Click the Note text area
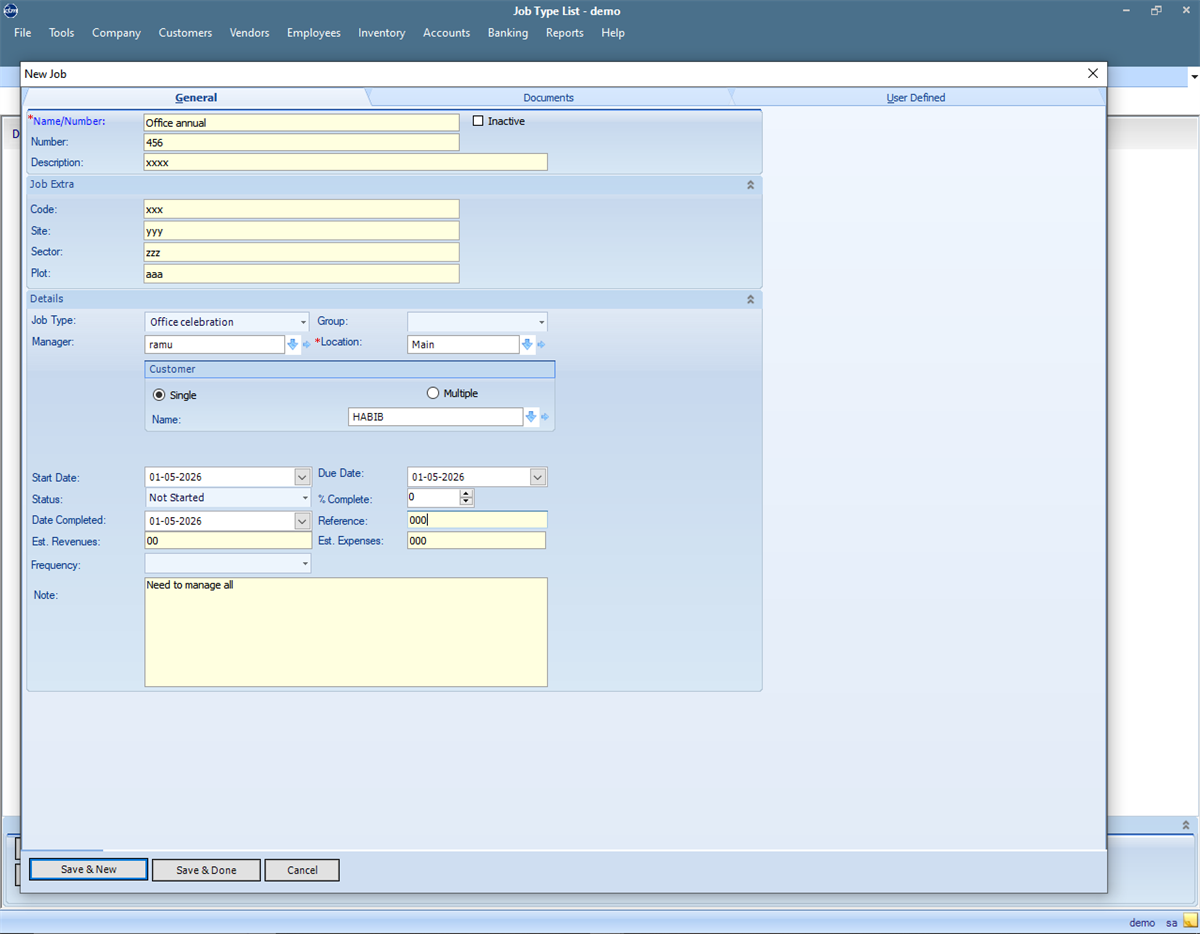The height and width of the screenshot is (934, 1200). (x=346, y=632)
